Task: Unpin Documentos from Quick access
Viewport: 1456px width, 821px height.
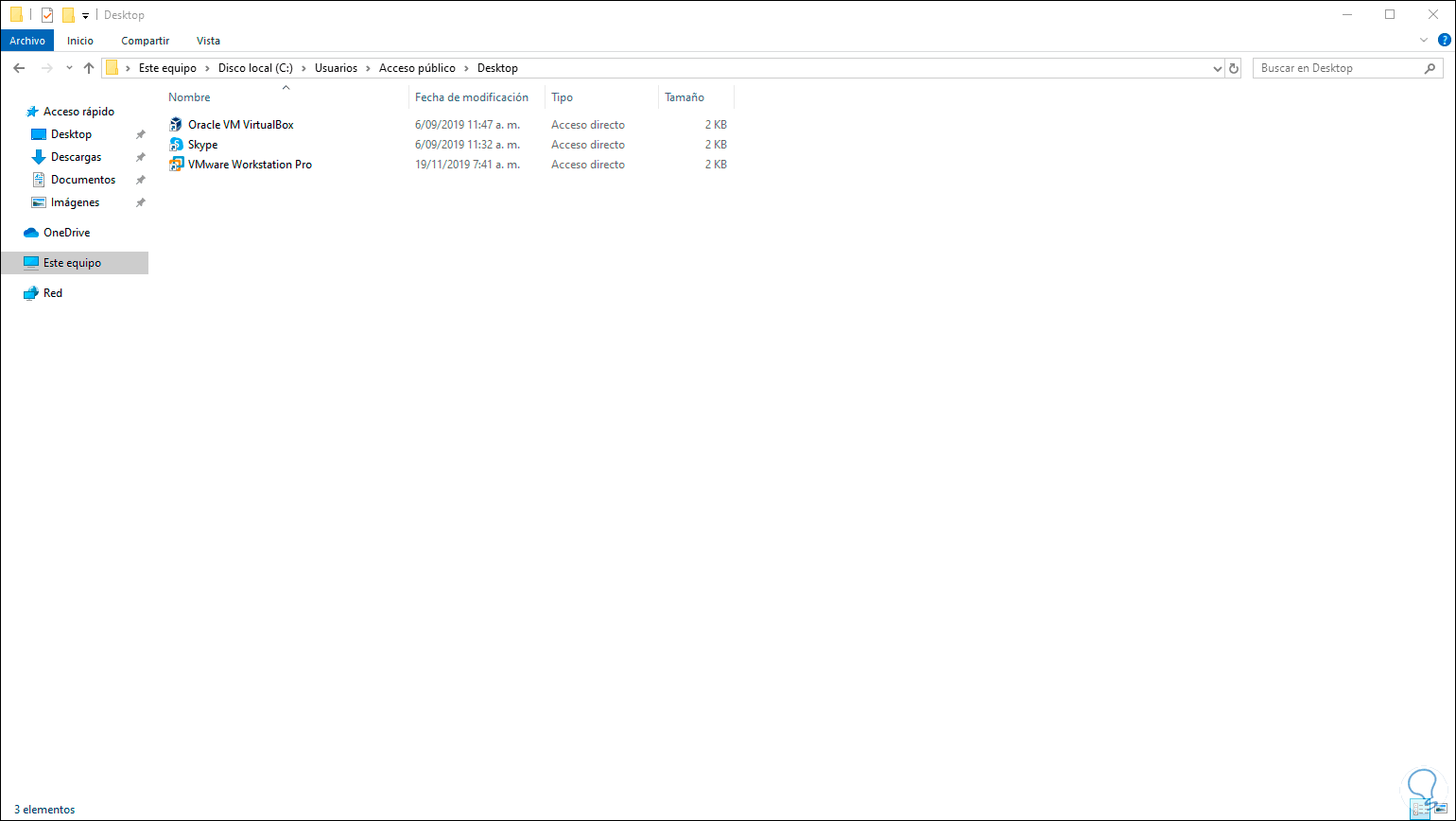Action: pos(140,179)
